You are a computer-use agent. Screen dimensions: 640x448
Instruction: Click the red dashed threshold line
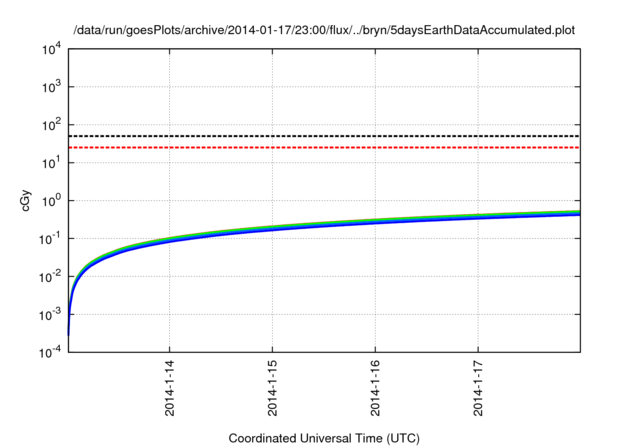click(324, 147)
